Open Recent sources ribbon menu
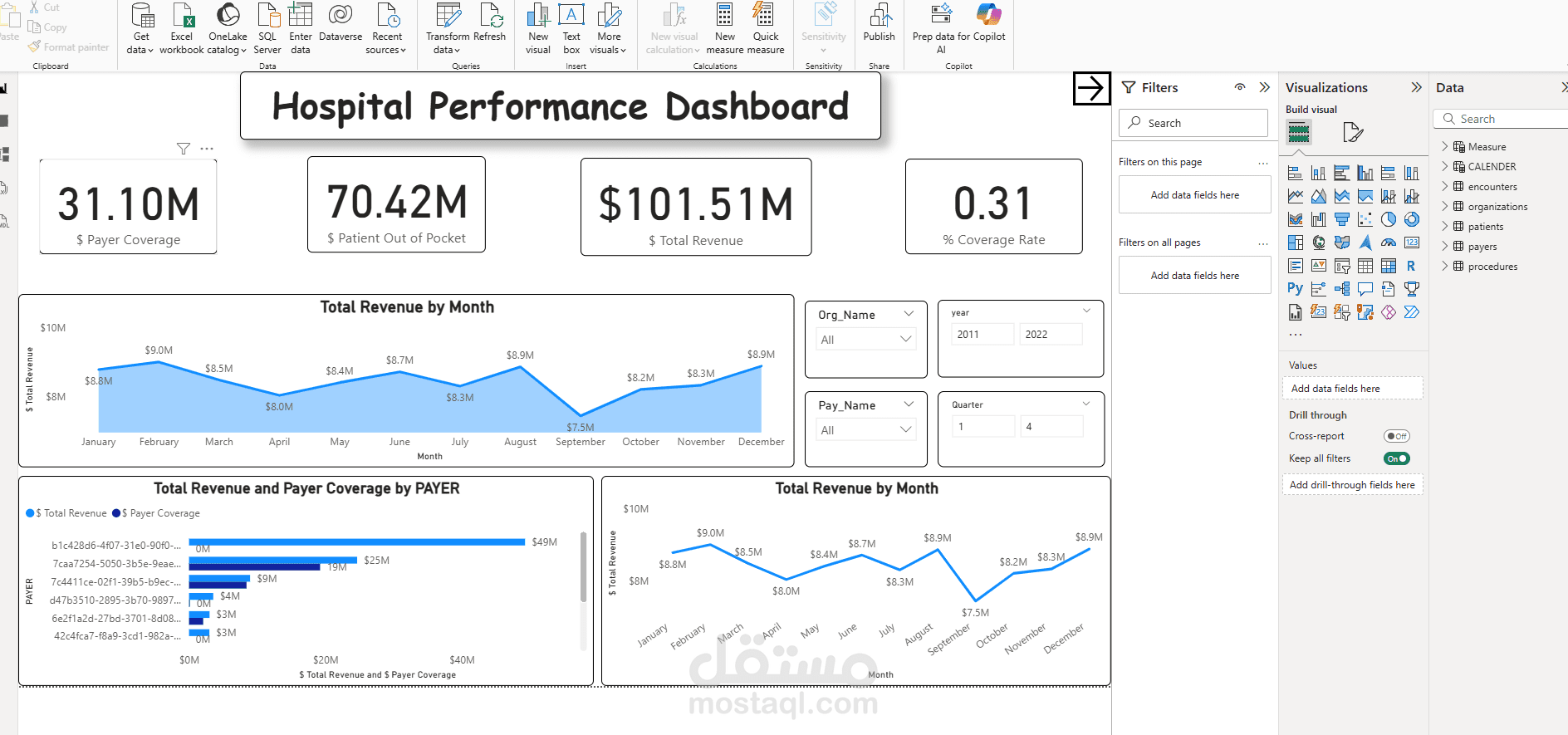The width and height of the screenshot is (1568, 735). coord(386,29)
